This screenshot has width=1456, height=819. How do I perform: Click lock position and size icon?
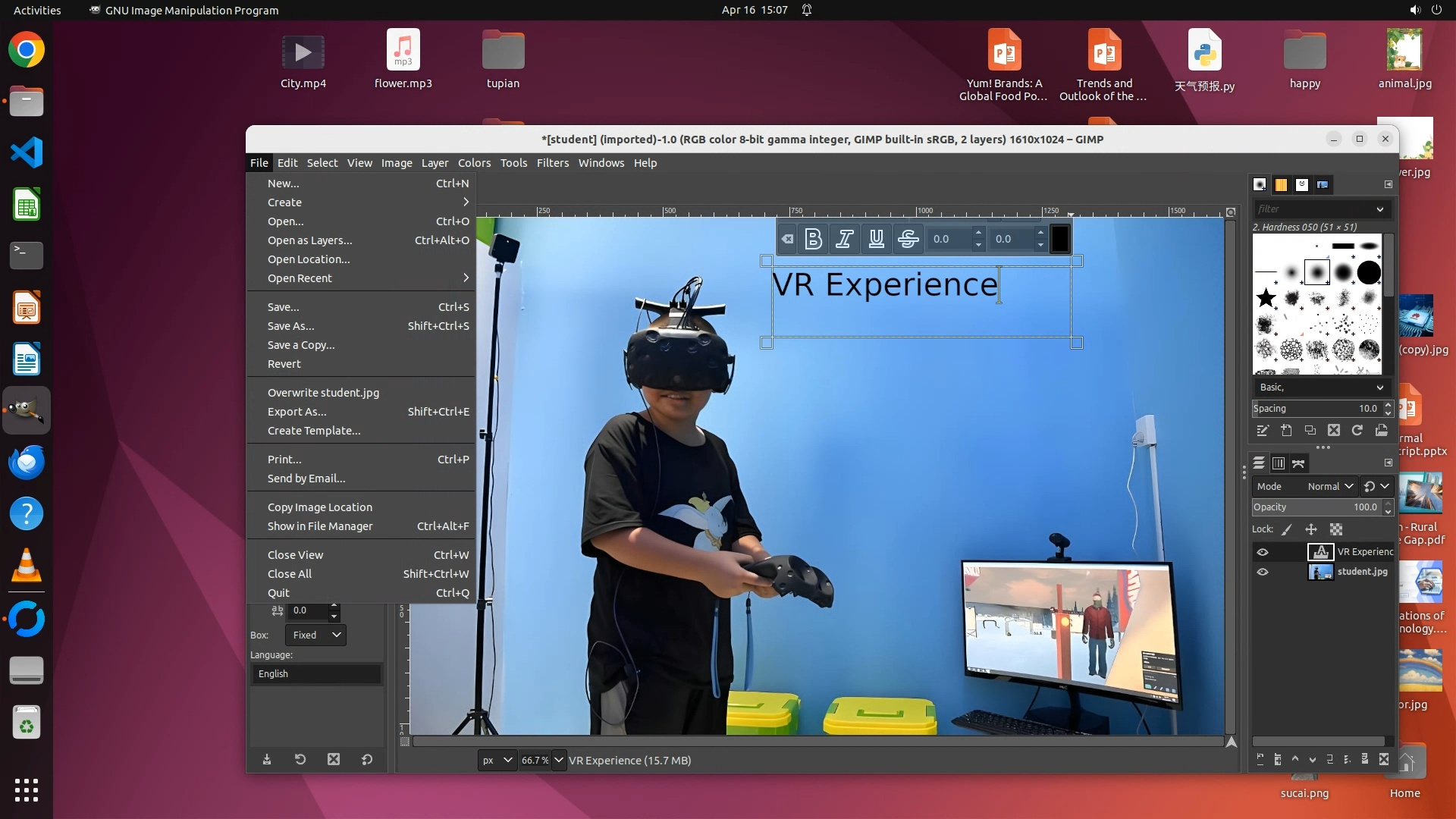1311,529
